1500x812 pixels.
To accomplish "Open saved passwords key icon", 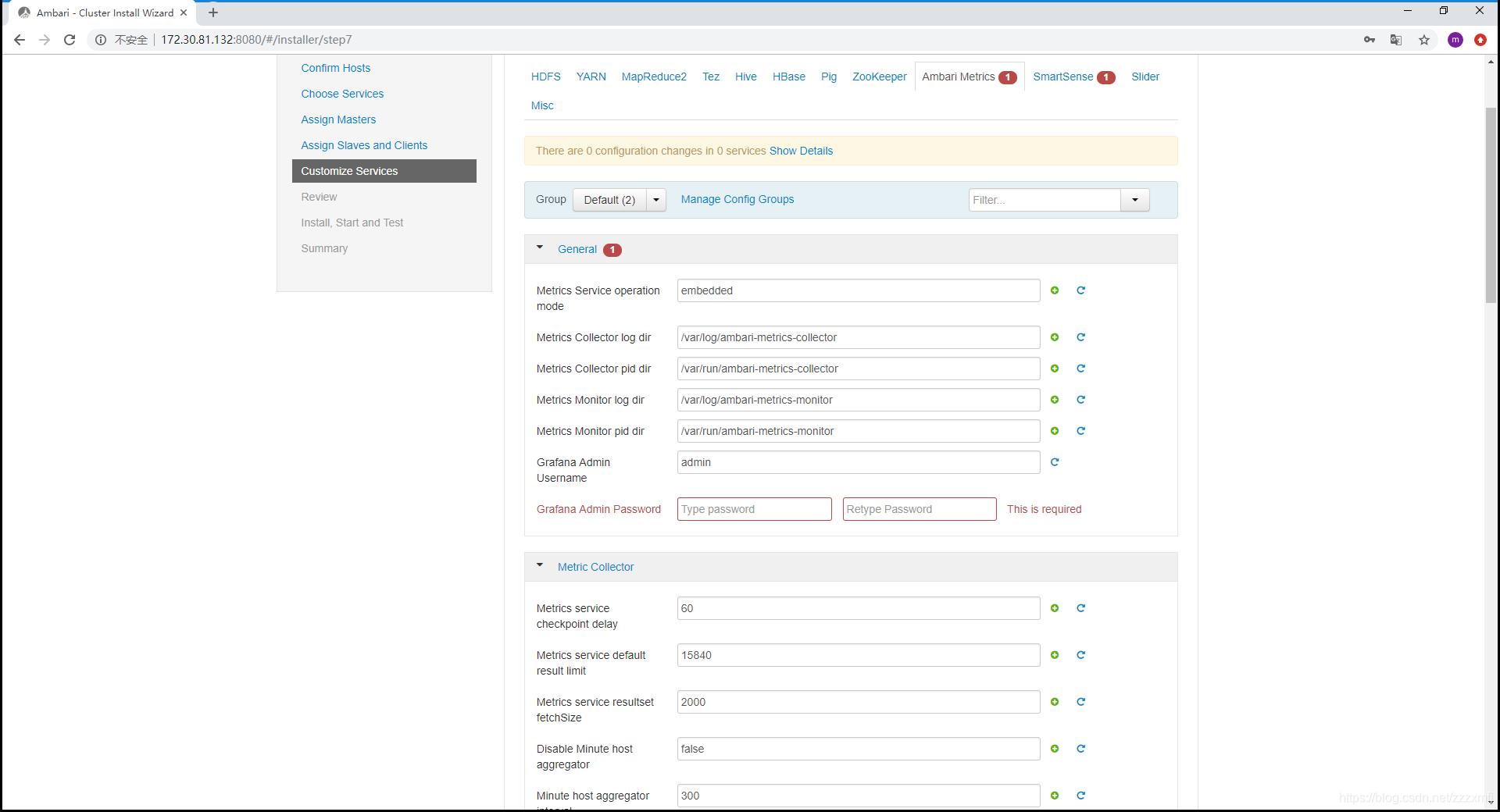I will (1370, 40).
